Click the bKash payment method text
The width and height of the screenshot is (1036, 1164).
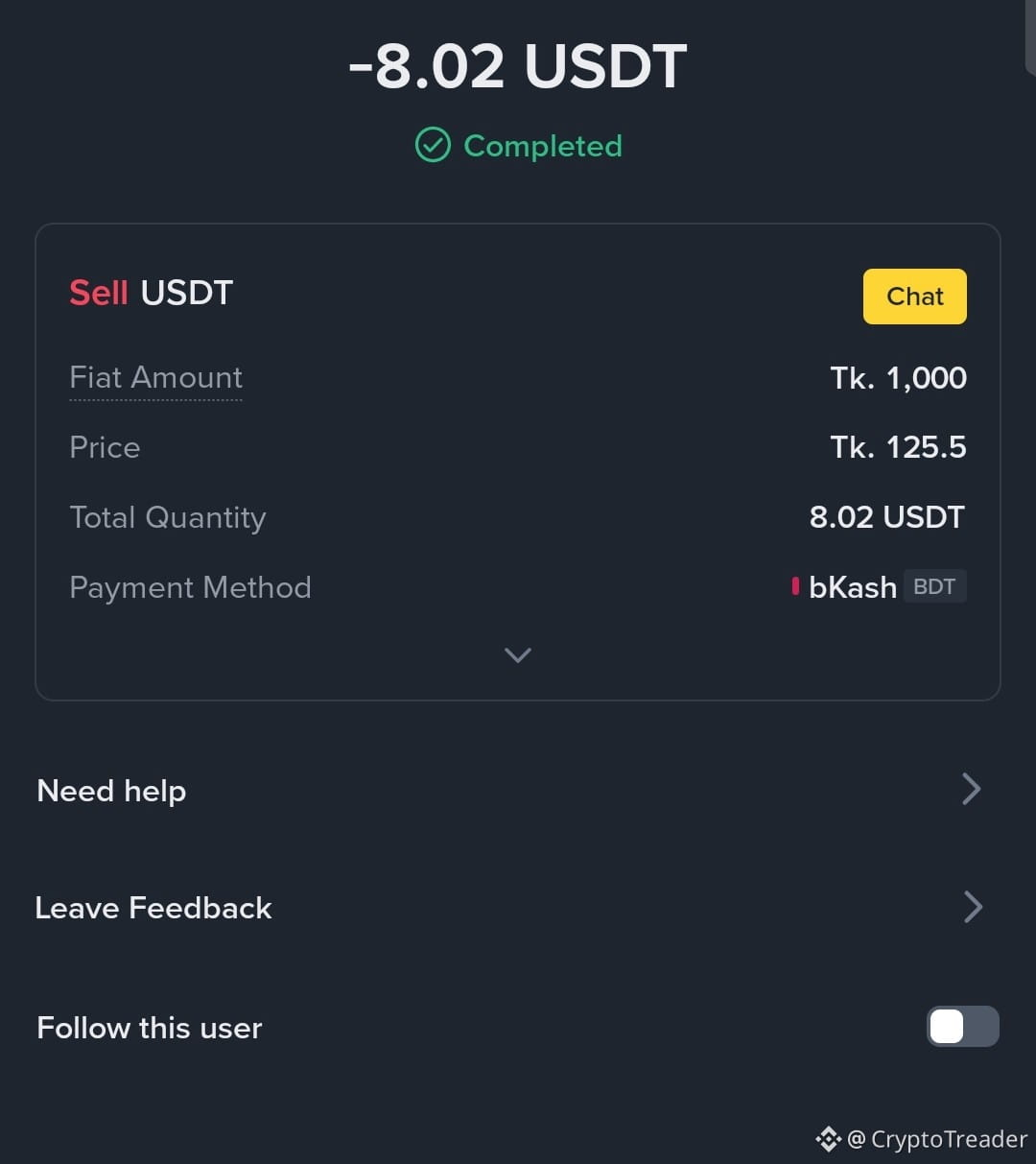tap(853, 587)
